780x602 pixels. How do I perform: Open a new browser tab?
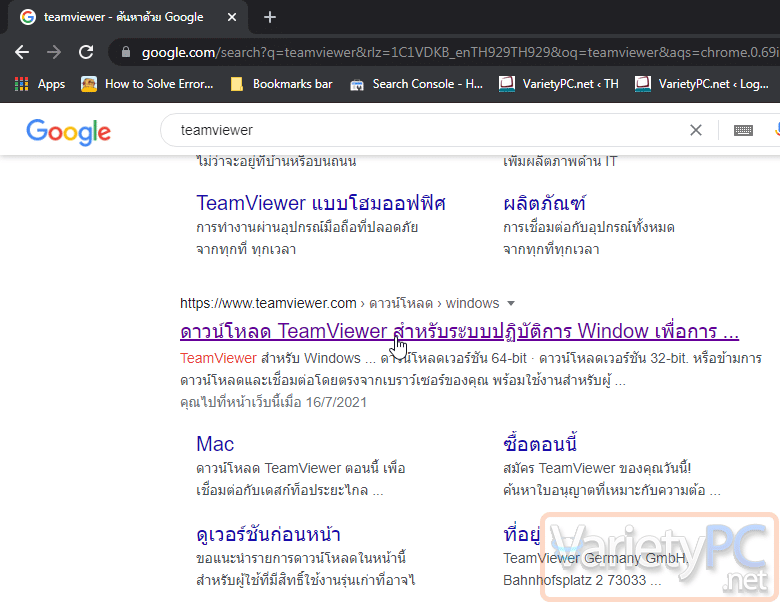click(270, 17)
